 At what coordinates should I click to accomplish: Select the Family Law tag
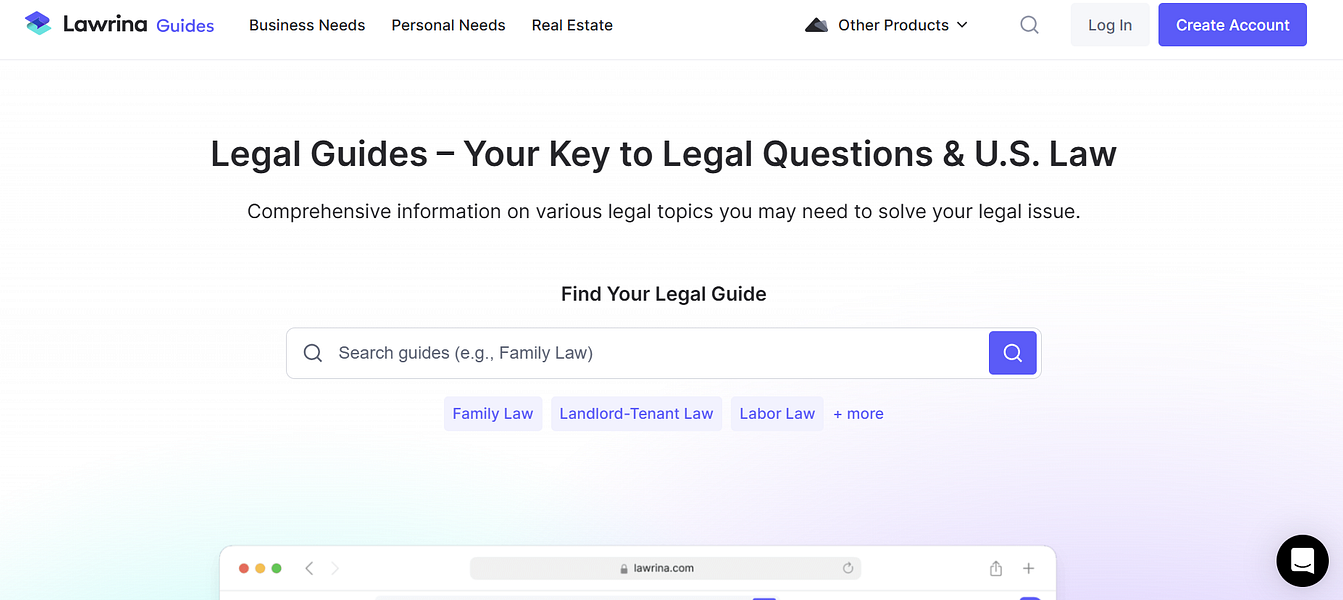point(493,413)
